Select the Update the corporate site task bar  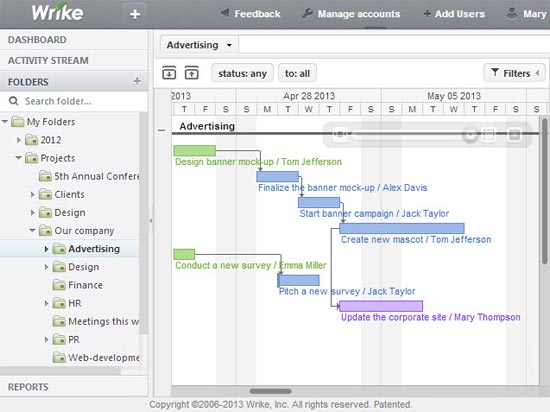(x=381, y=306)
